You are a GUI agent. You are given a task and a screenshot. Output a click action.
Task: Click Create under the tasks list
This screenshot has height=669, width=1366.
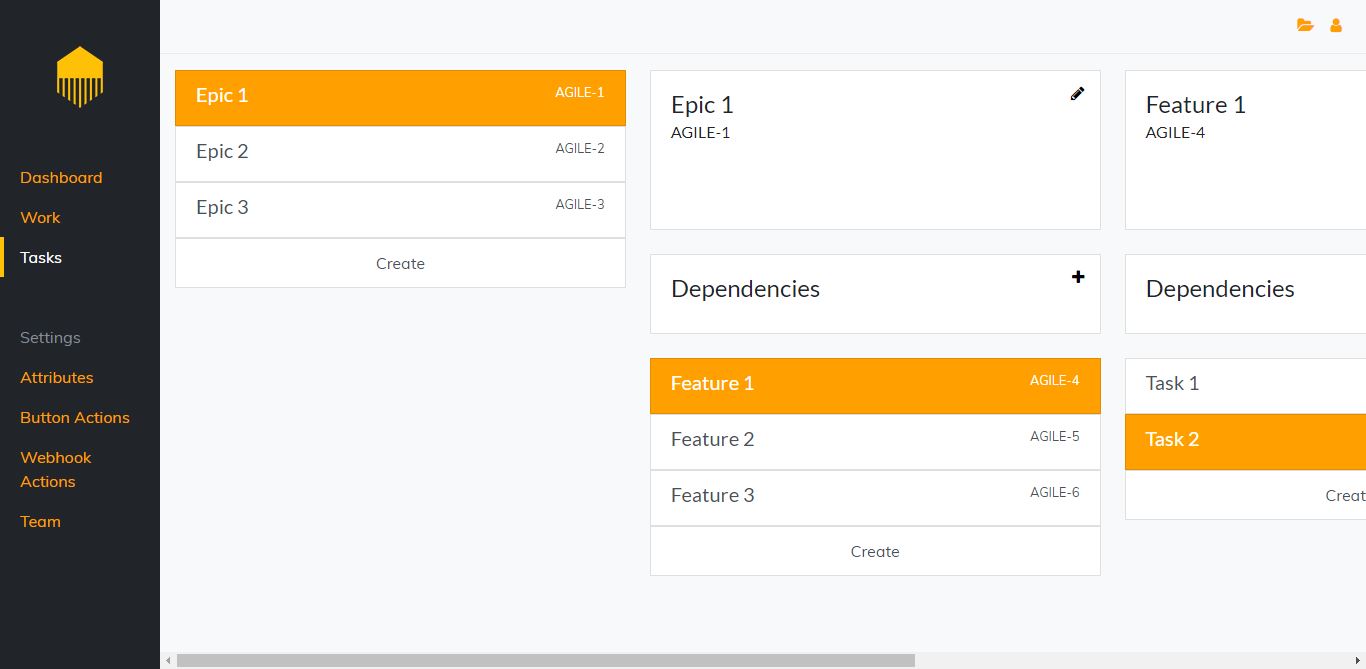[x=1245, y=495]
